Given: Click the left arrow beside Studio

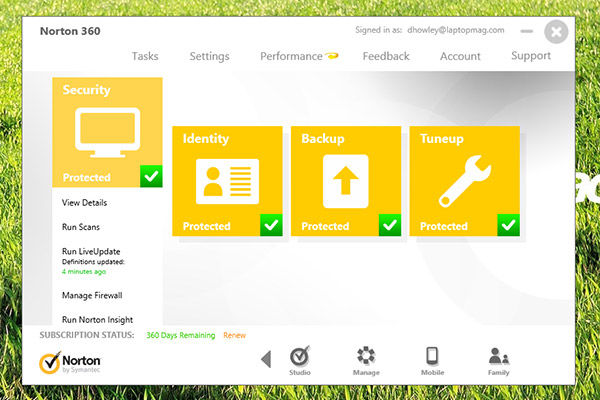Looking at the screenshot, I should click(x=266, y=359).
